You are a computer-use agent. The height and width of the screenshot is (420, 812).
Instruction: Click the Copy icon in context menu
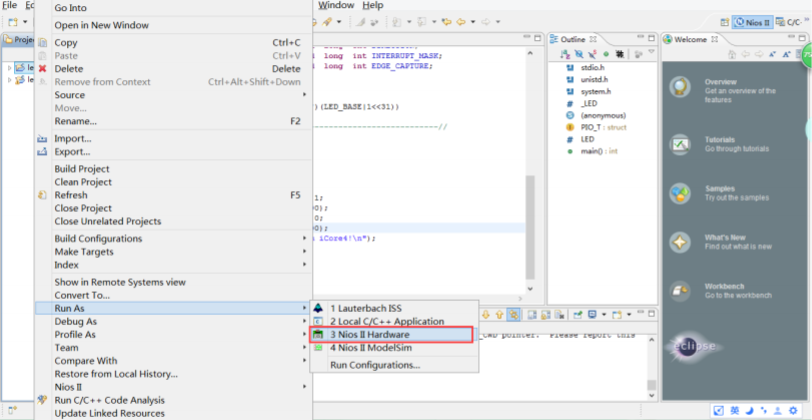click(x=42, y=43)
